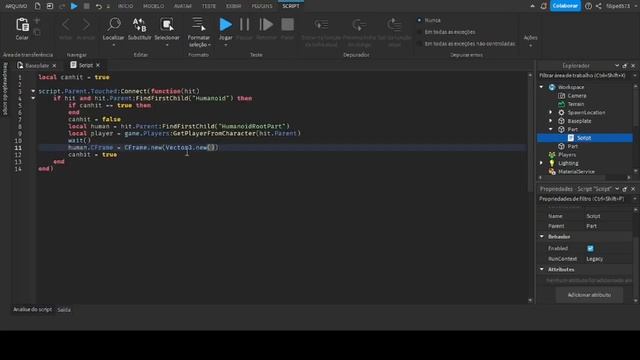640x360 pixels.
Task: Undock the Propriedades panel
Action: pyautogui.click(x=624, y=189)
